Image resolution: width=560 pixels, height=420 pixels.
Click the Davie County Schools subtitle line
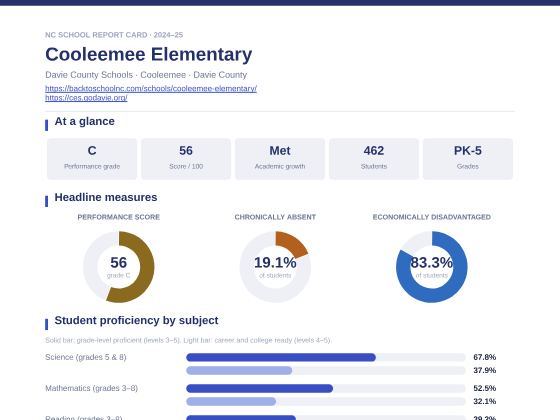click(146, 75)
